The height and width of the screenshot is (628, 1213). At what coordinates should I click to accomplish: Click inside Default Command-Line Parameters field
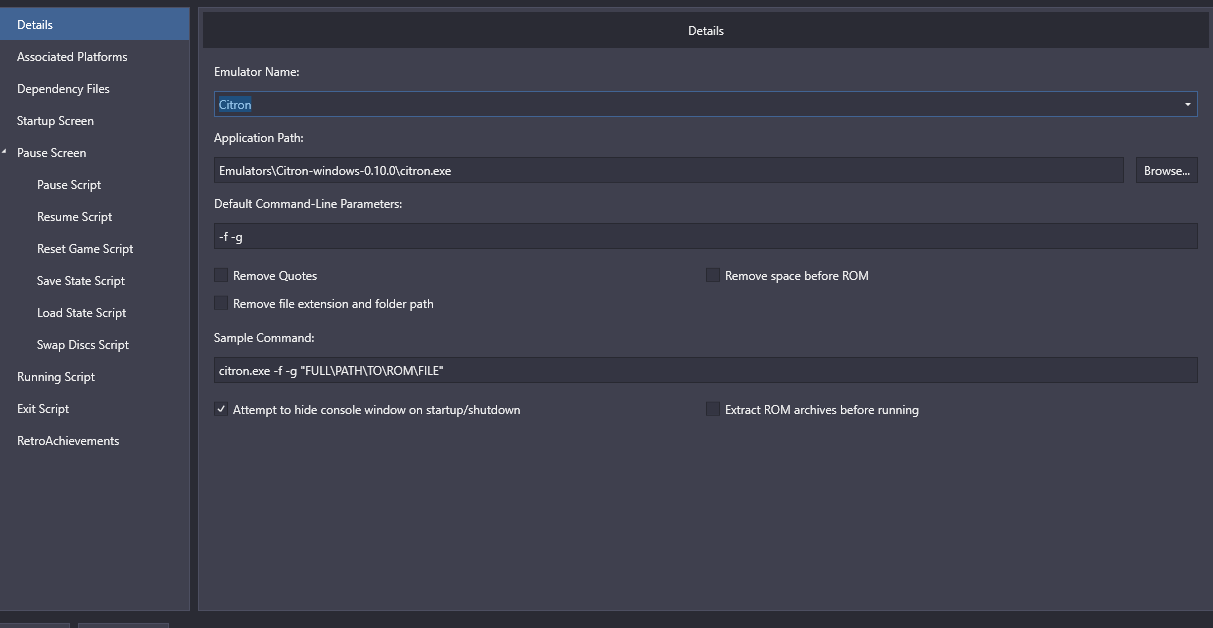[705, 236]
